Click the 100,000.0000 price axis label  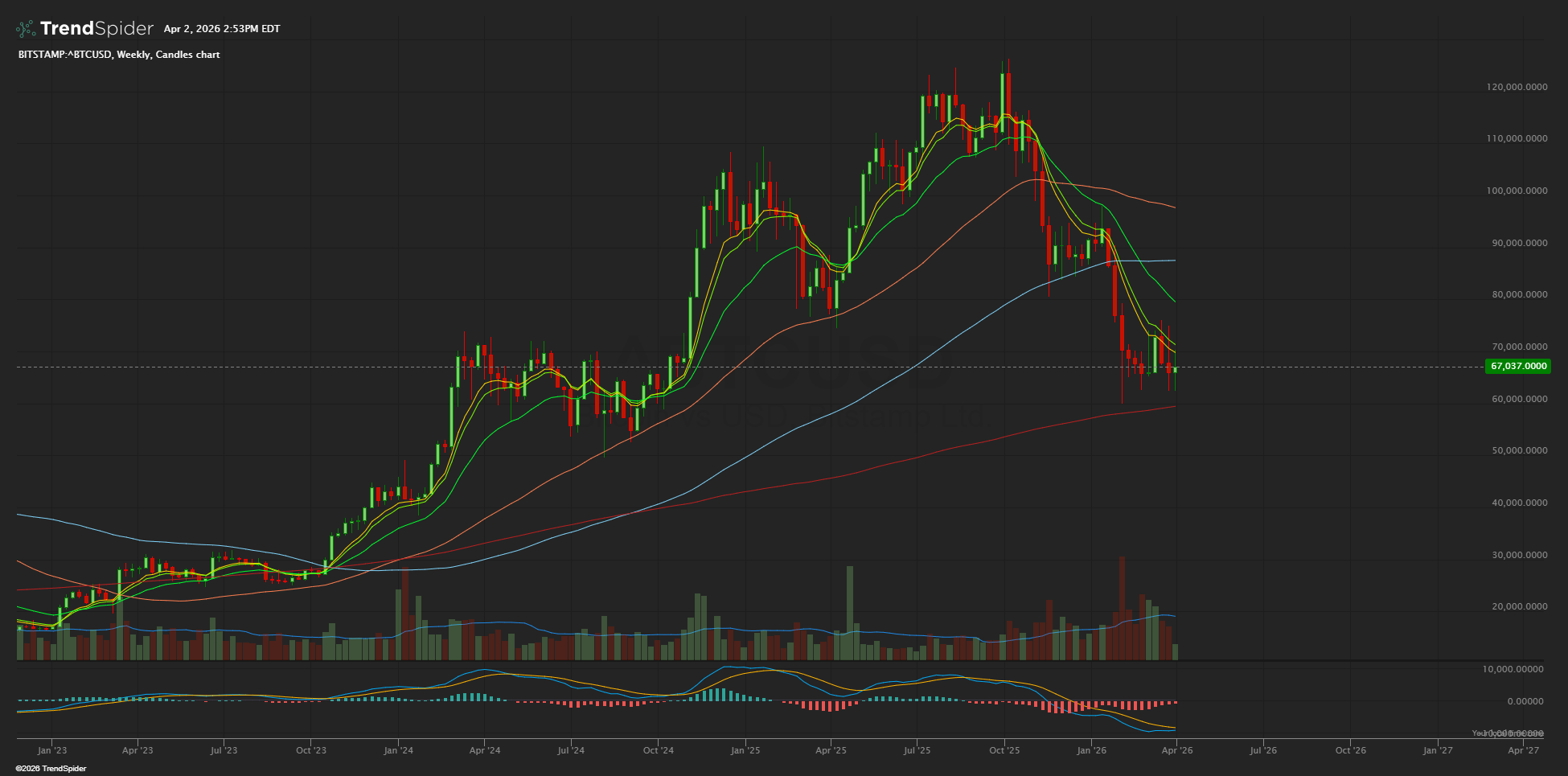[1517, 191]
